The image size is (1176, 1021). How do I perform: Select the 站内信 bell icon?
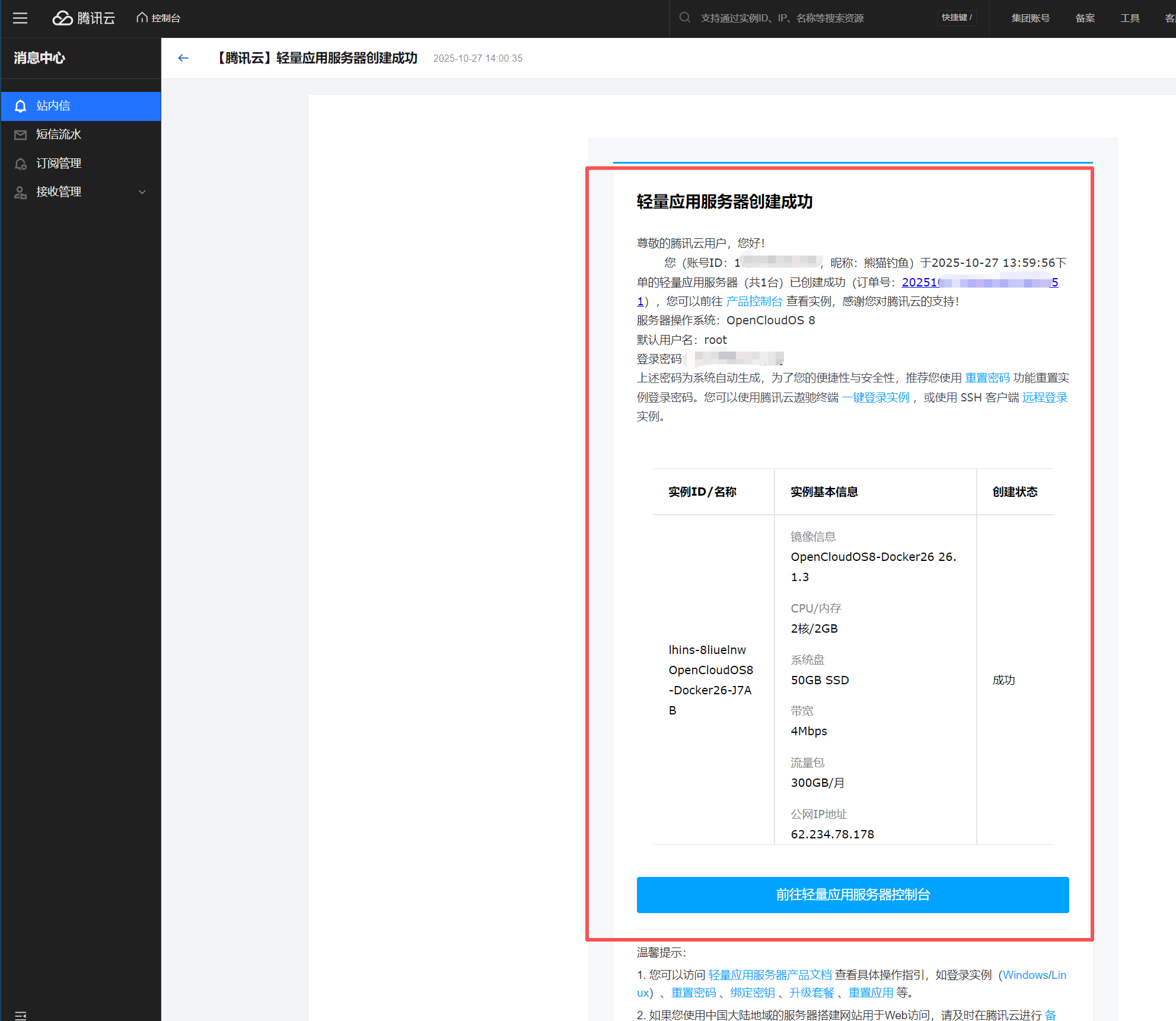point(21,106)
